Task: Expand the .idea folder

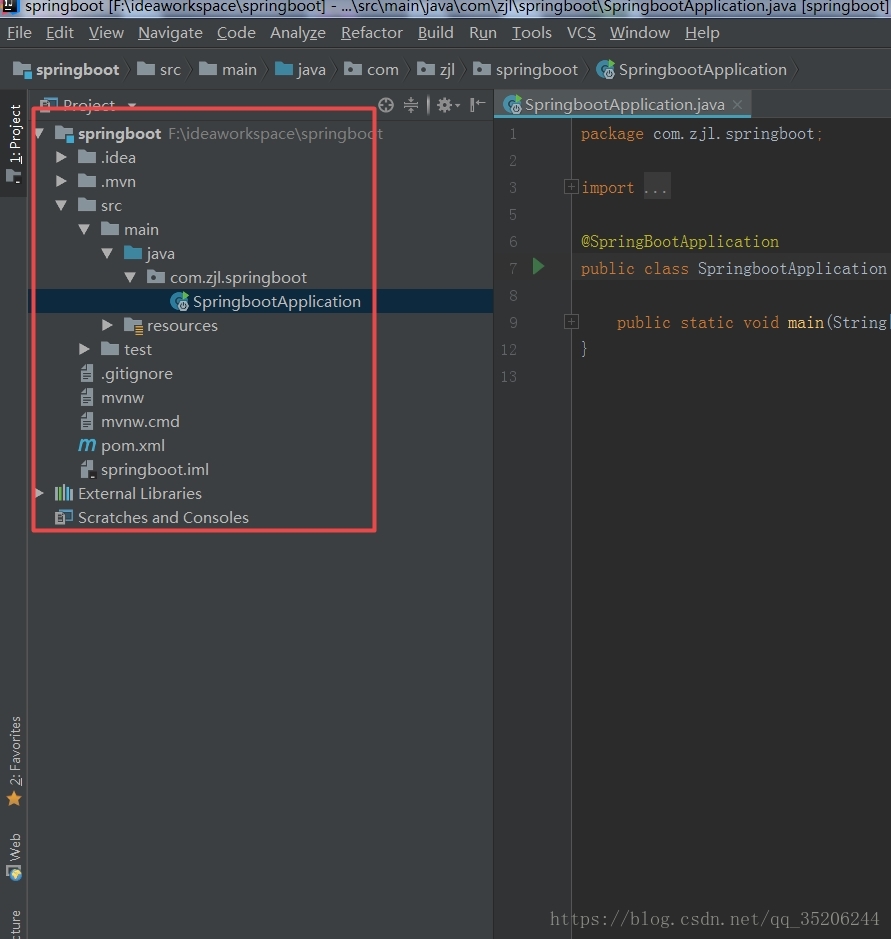Action: [x=61, y=157]
